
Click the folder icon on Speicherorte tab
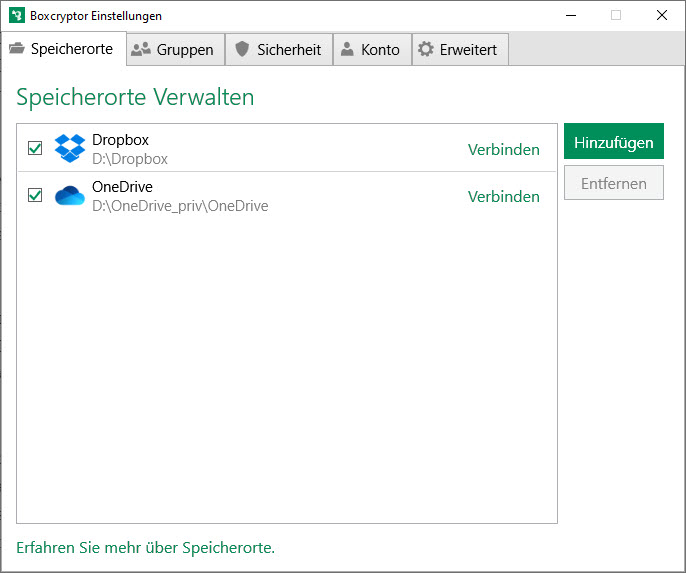coord(17,48)
